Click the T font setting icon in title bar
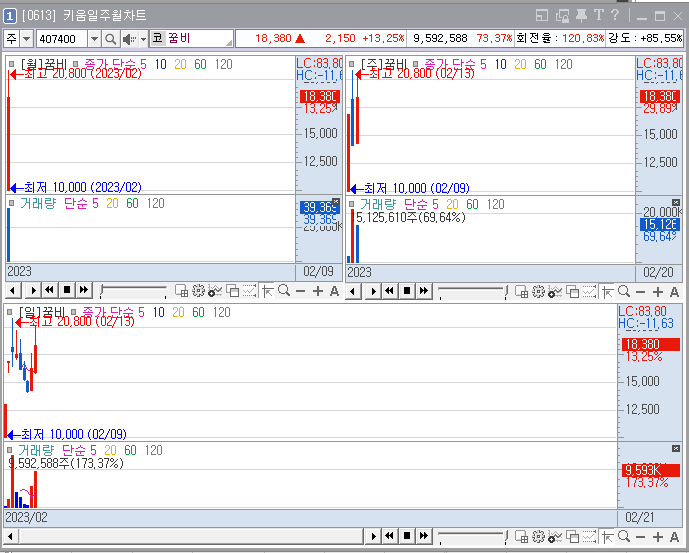This screenshot has height=553, width=689. [x=598, y=15]
